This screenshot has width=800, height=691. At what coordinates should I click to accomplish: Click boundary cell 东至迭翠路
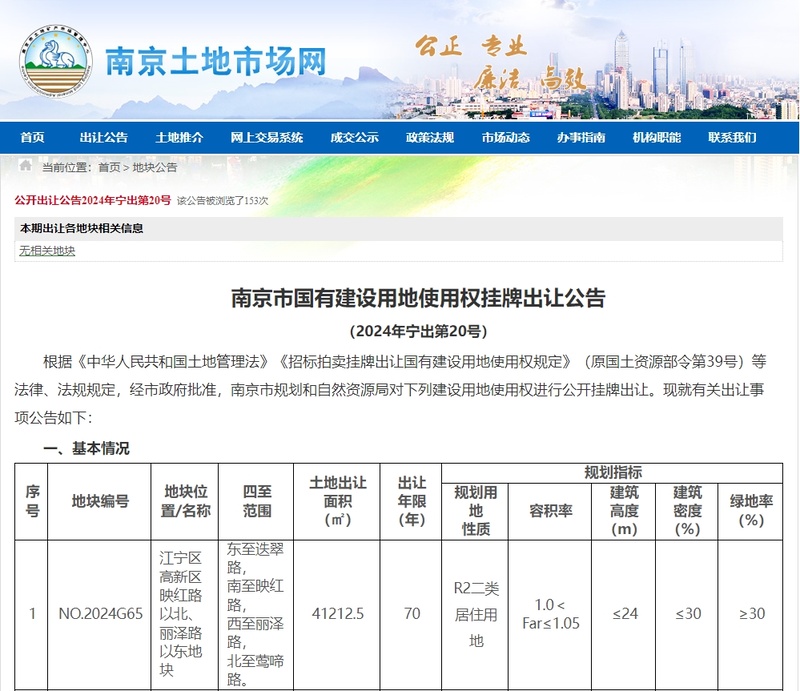255,614
